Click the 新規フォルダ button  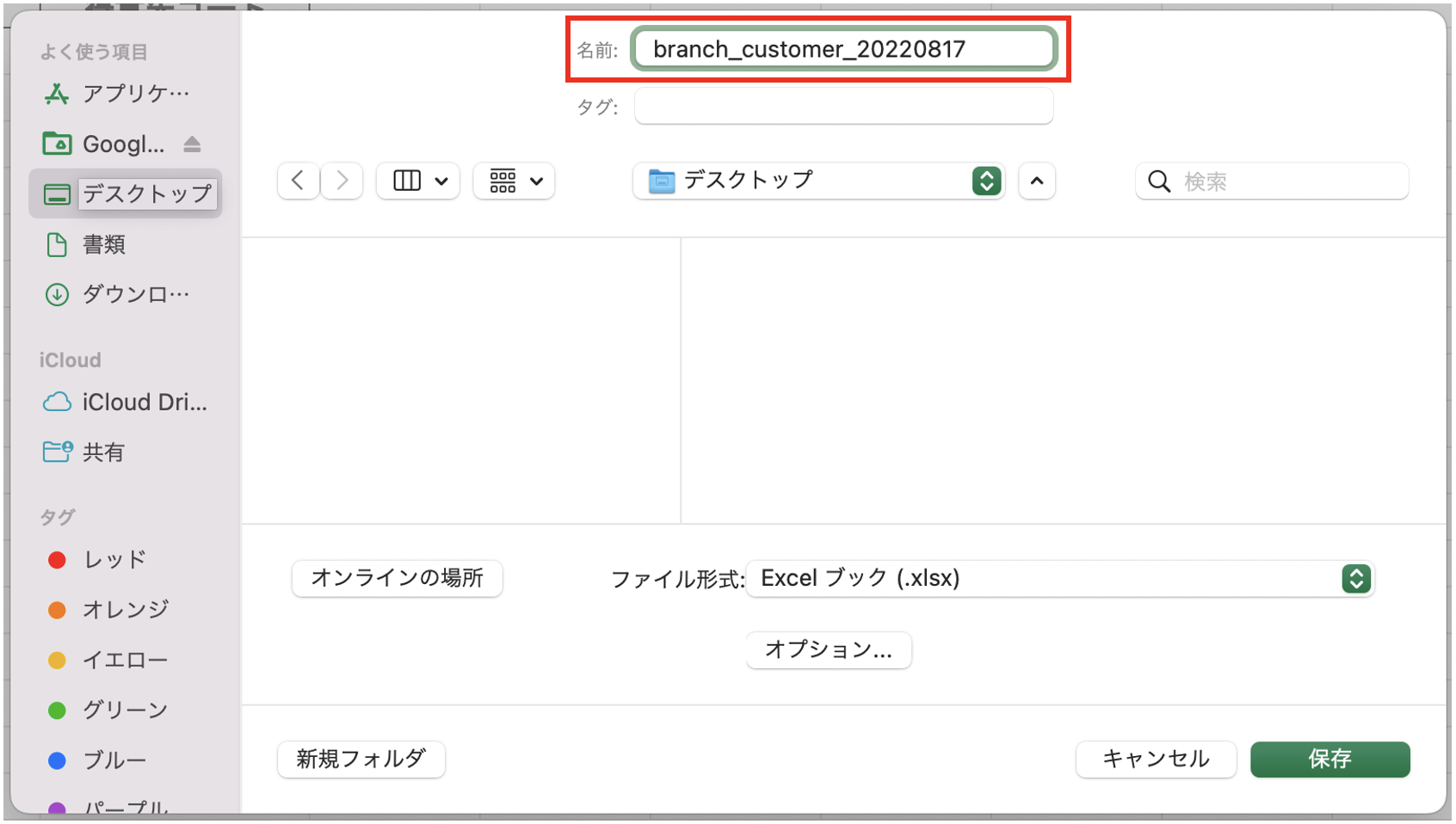[x=361, y=759]
